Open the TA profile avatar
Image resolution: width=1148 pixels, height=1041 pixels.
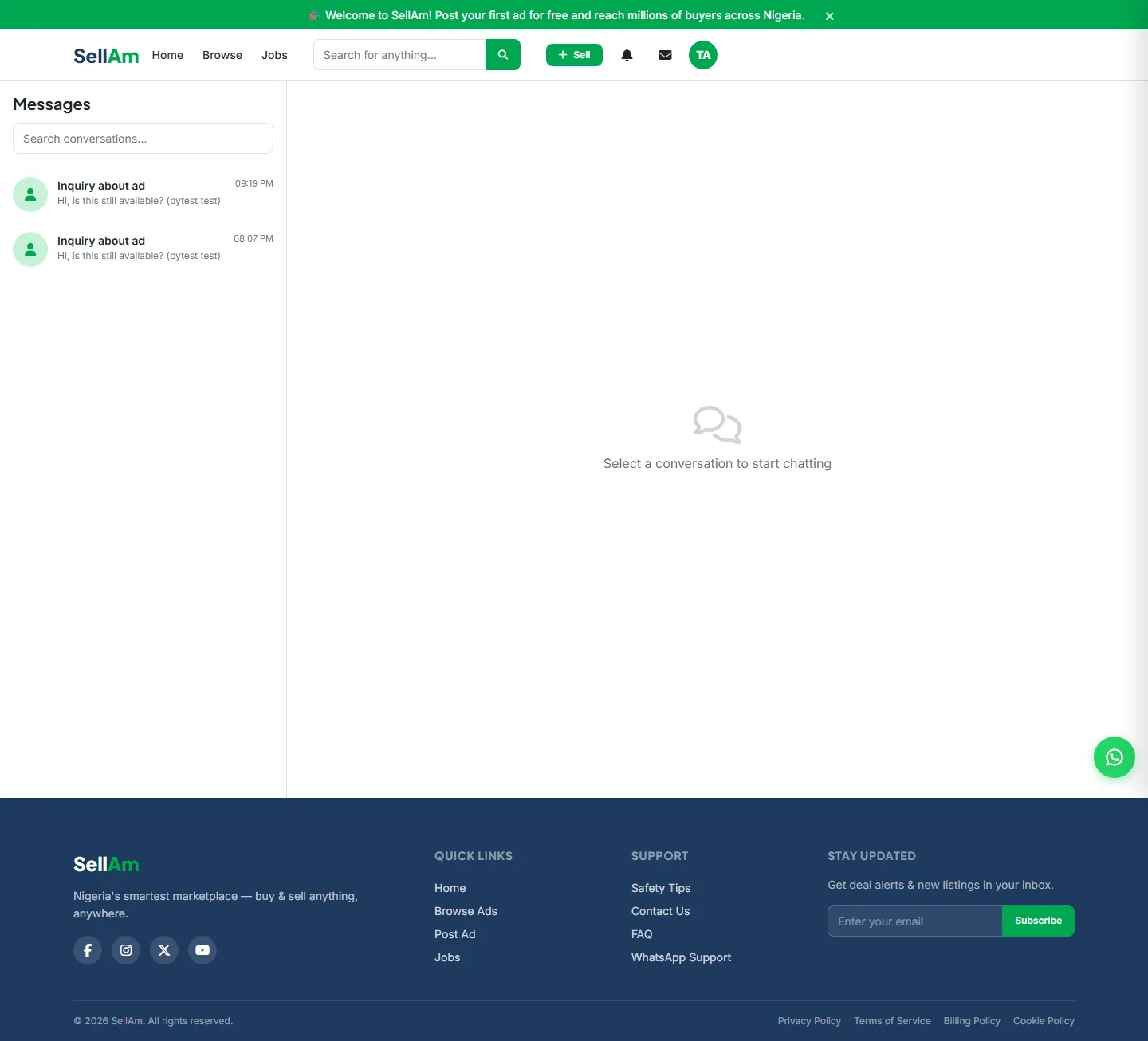[703, 55]
